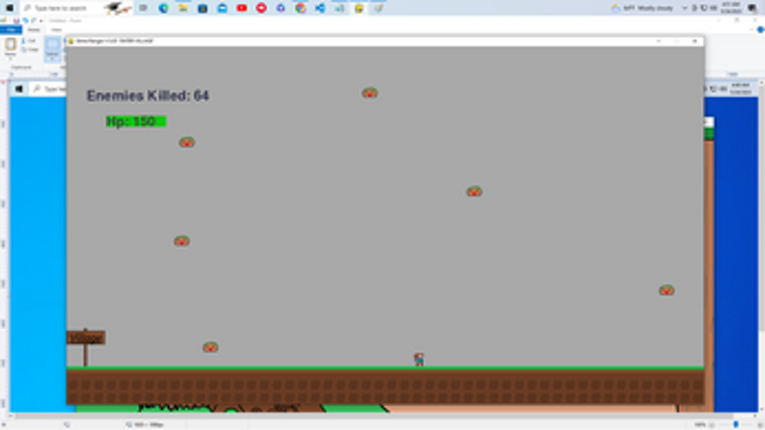Launch Microsoft Edge from the taskbar
Screen dimensions: 765x430
[163, 8]
